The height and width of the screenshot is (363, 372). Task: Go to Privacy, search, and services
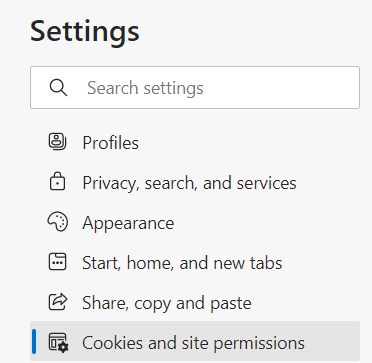pyautogui.click(x=195, y=183)
